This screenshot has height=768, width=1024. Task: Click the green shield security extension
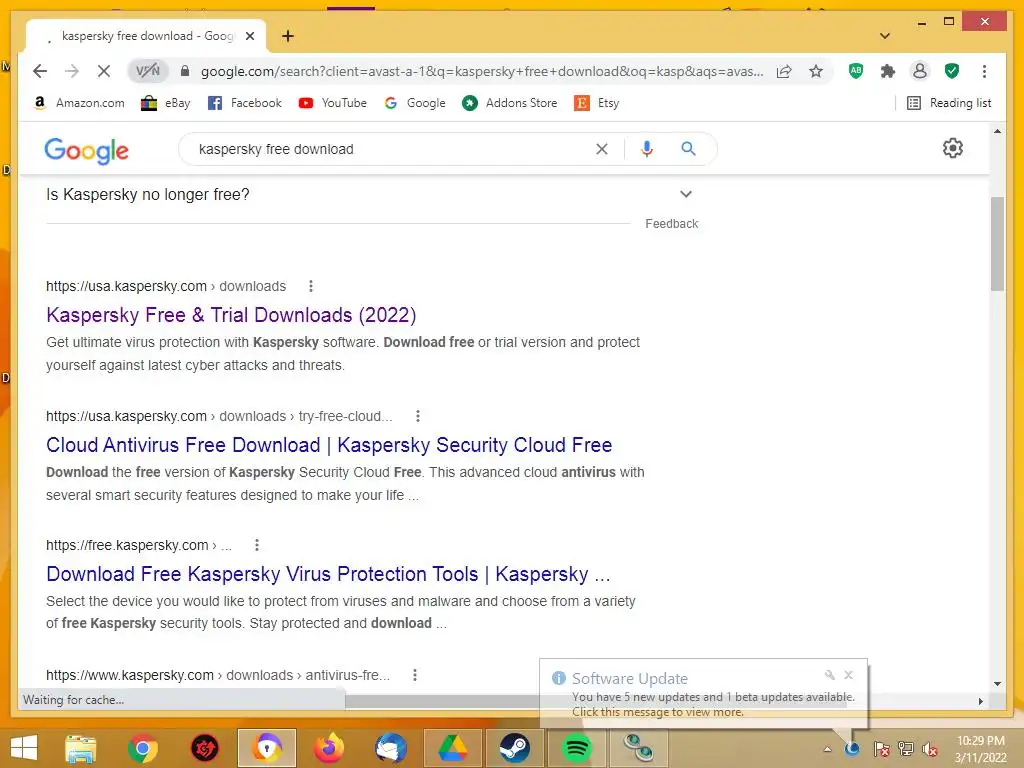coord(952,71)
